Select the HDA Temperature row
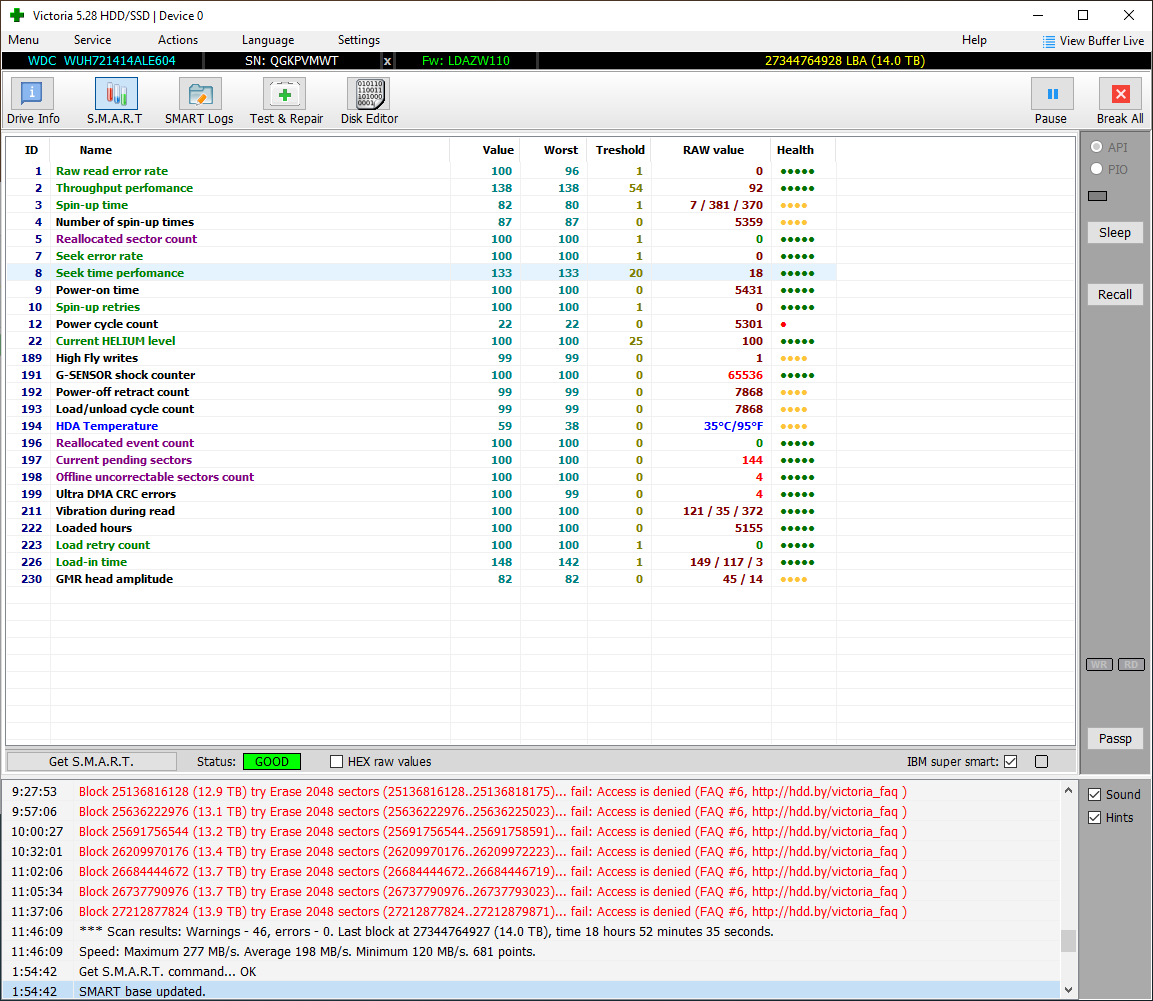The width and height of the screenshot is (1153, 1001). (x=421, y=426)
